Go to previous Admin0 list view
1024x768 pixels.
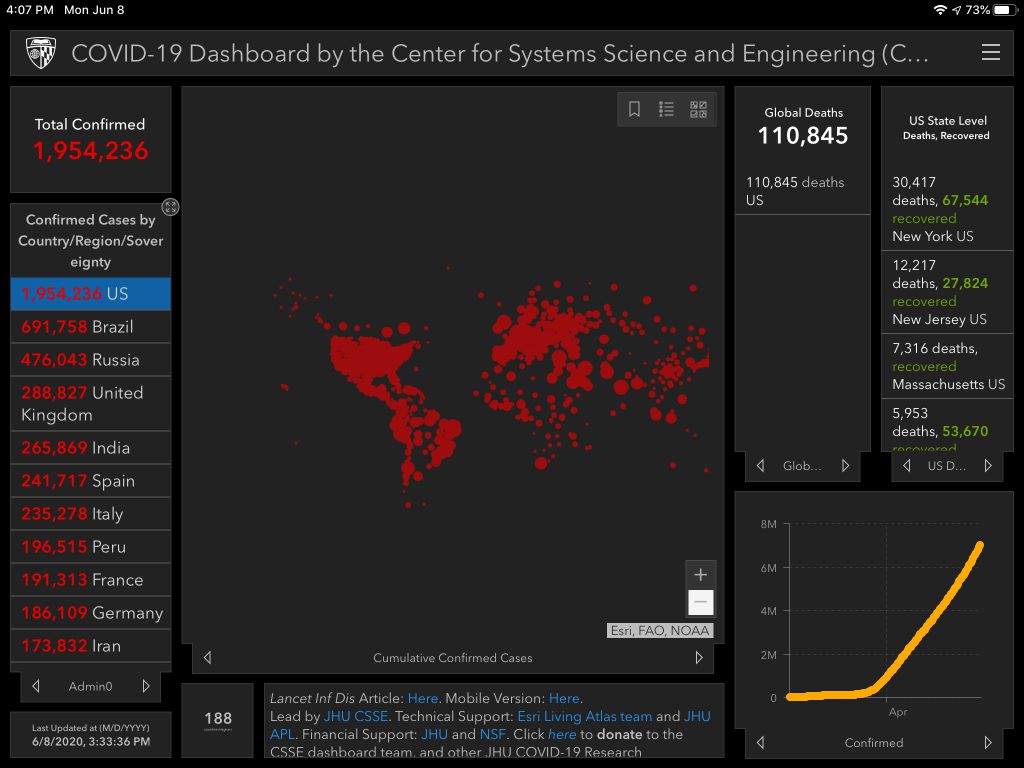coord(36,686)
